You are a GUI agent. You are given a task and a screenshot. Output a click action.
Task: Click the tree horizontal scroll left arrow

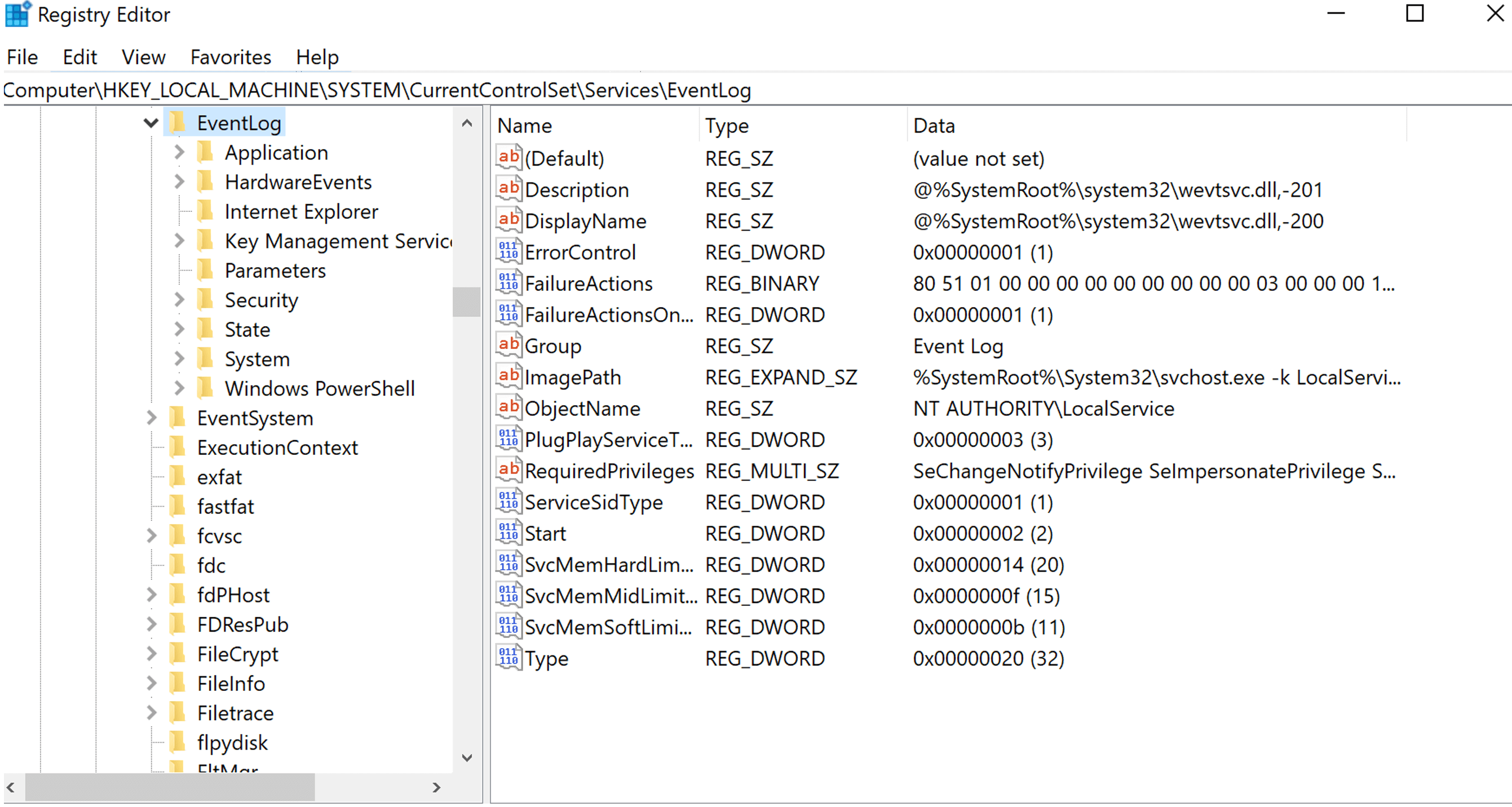pos(11,787)
